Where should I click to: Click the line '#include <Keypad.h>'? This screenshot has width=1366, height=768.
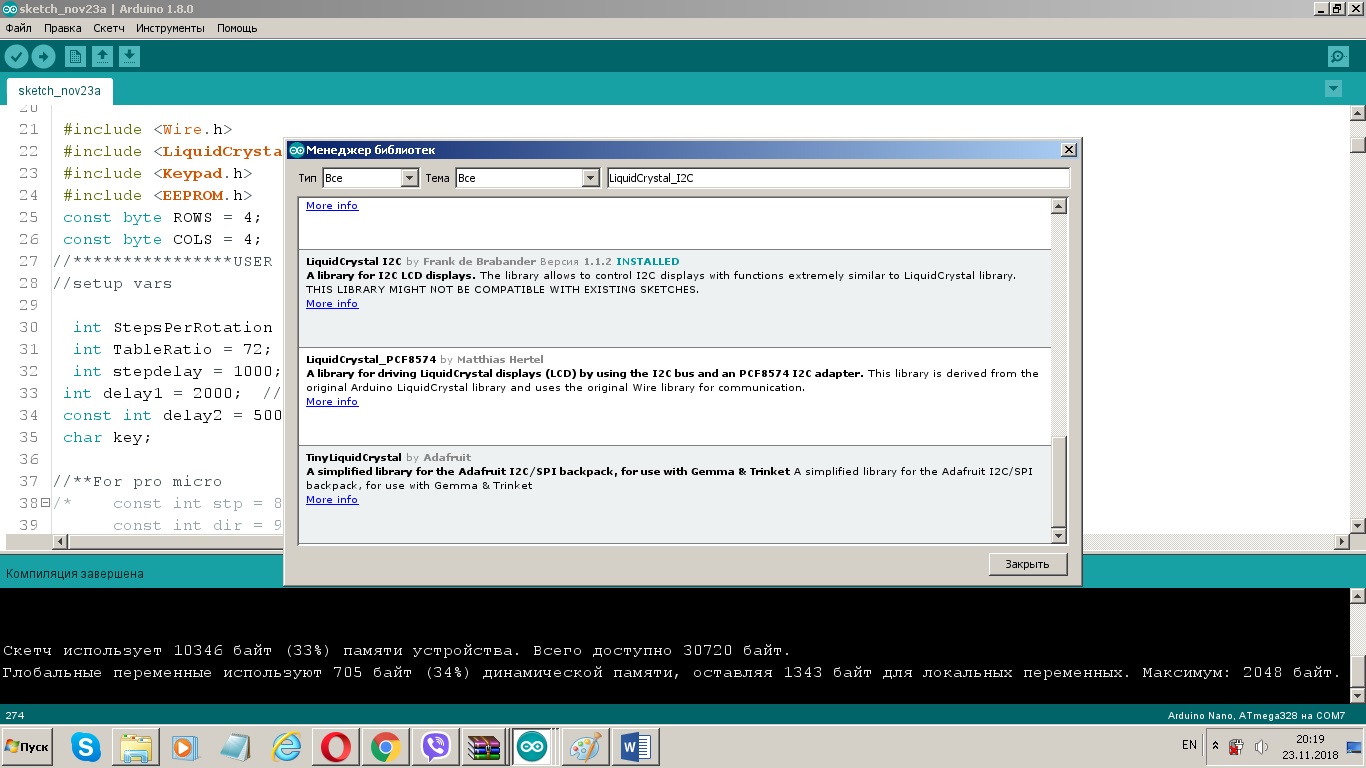157,173
